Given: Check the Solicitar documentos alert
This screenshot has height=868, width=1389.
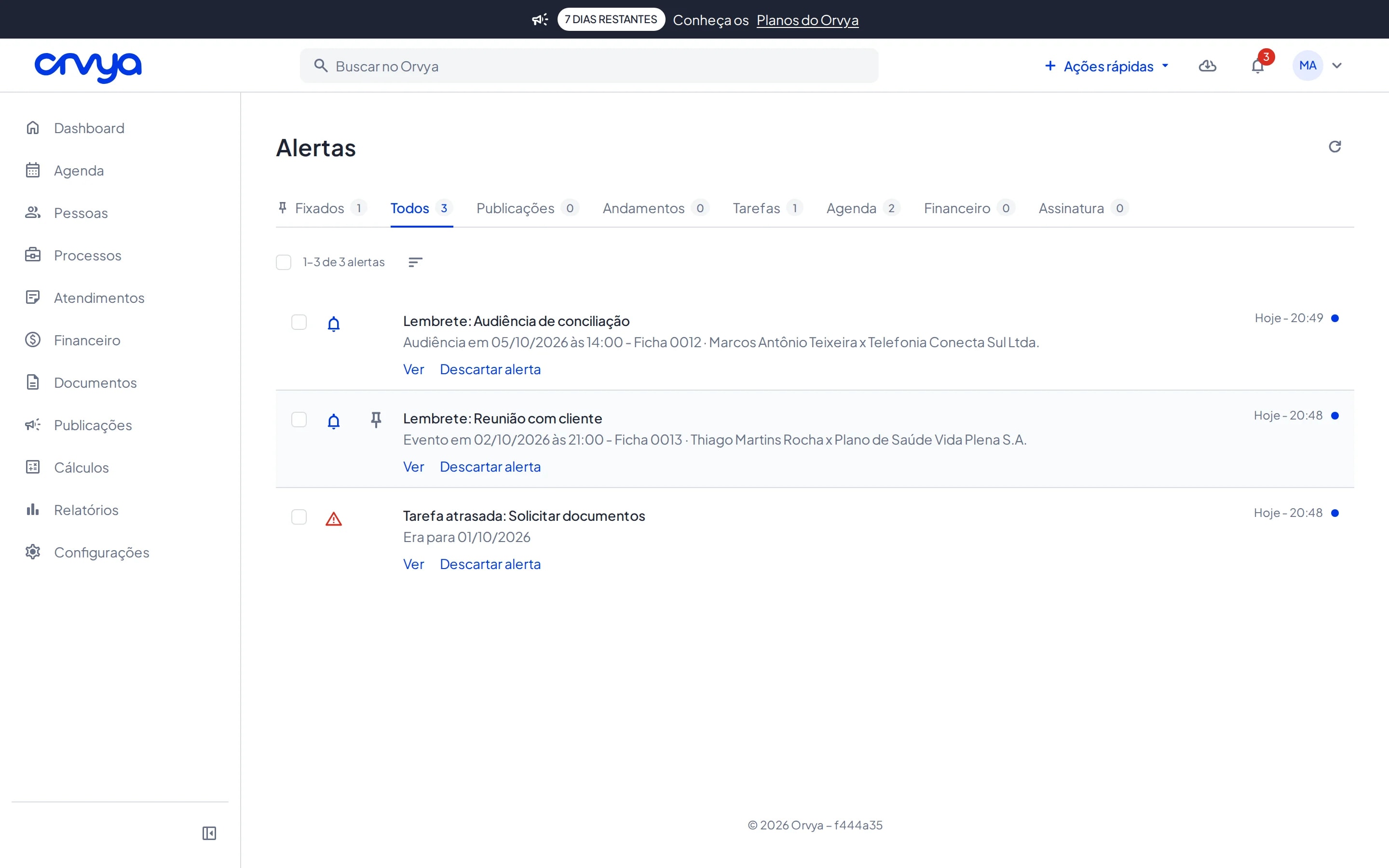Looking at the screenshot, I should 299,517.
